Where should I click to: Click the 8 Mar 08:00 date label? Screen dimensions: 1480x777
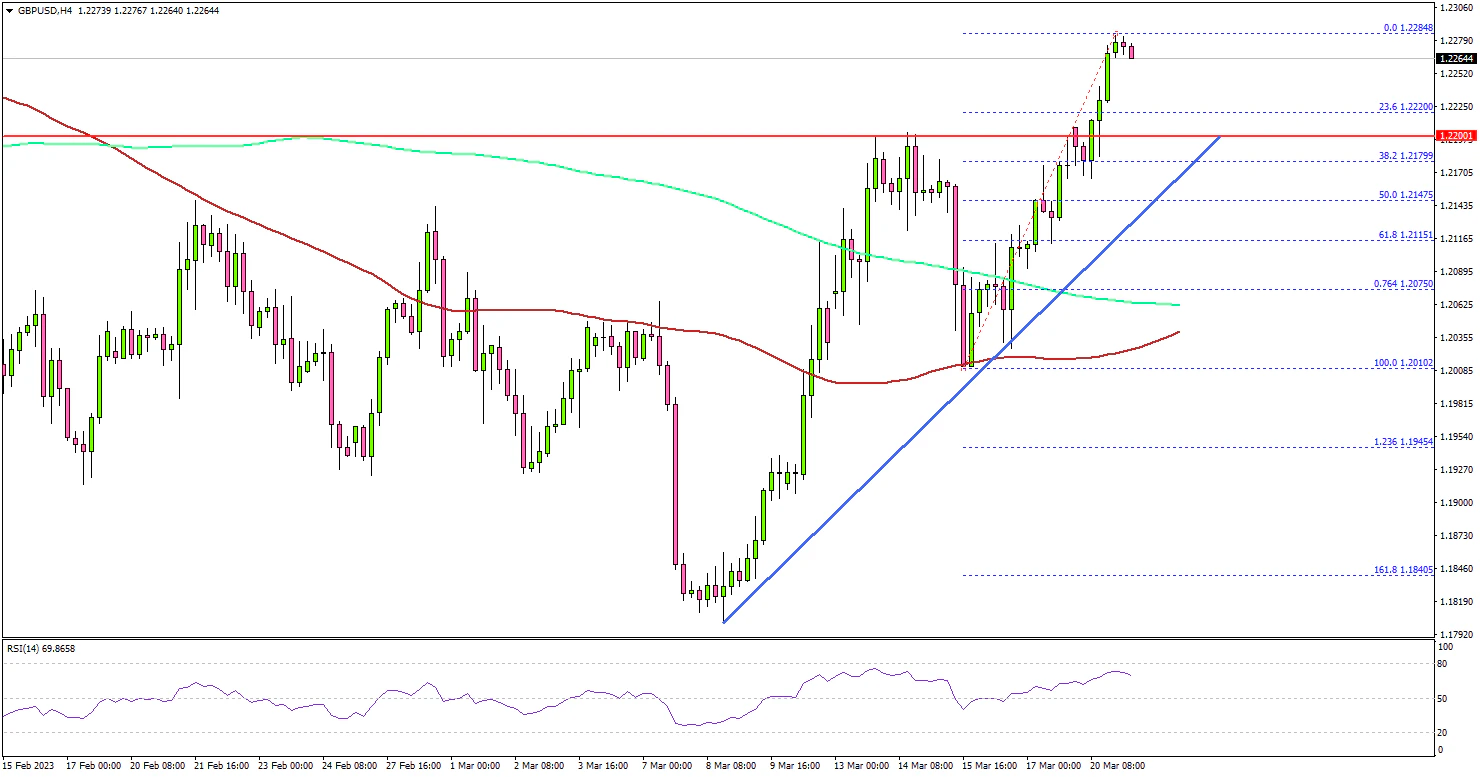(732, 766)
